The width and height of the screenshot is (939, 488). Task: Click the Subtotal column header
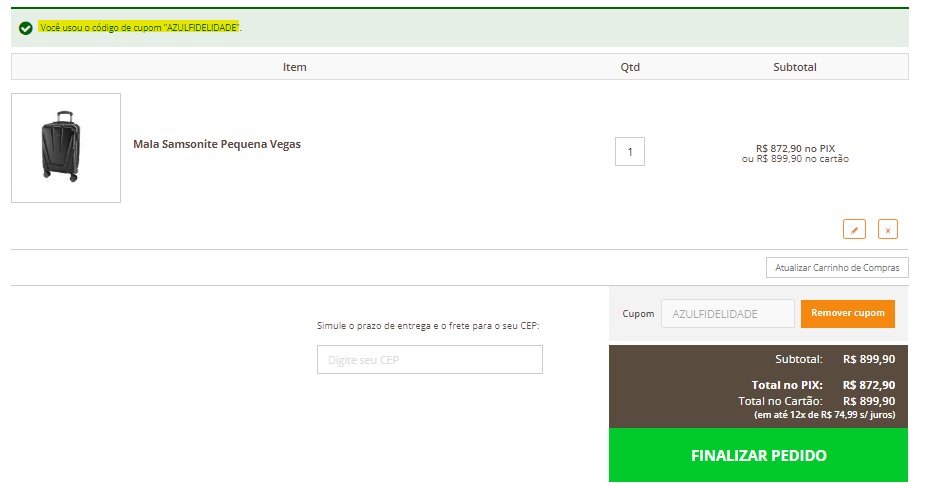(795, 67)
